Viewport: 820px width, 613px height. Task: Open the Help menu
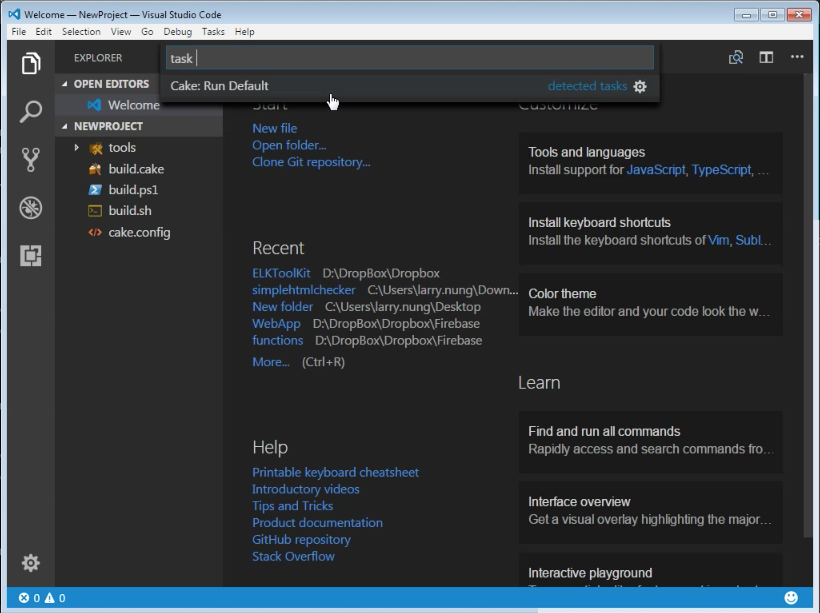245,32
